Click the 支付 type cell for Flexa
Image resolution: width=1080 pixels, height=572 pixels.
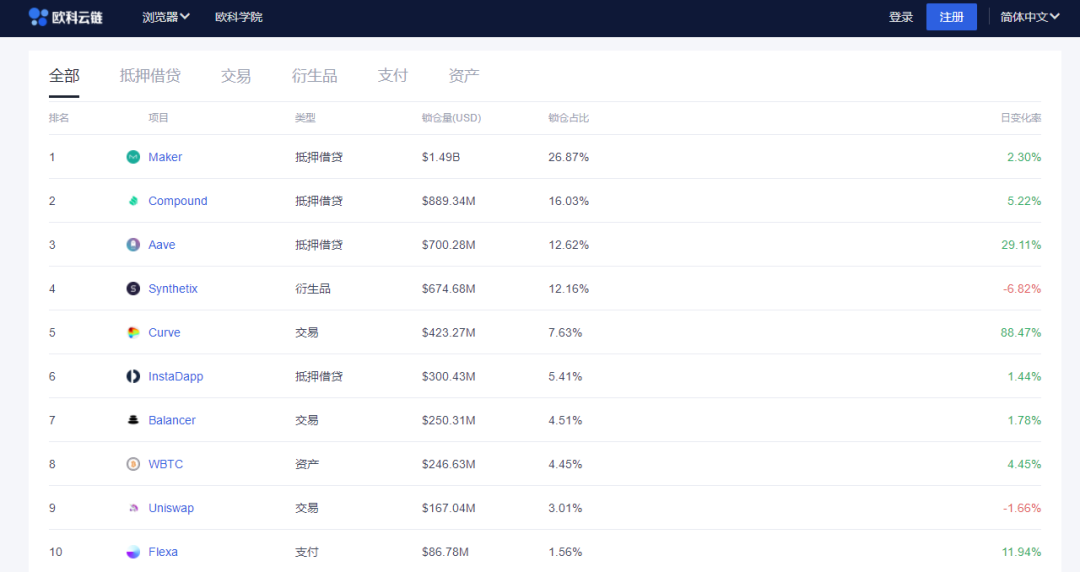coord(307,552)
